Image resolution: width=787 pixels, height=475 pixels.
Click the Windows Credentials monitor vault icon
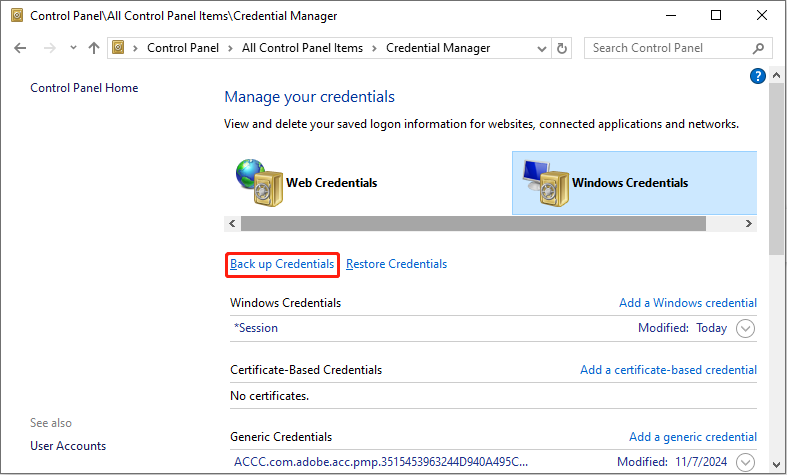coord(543,182)
